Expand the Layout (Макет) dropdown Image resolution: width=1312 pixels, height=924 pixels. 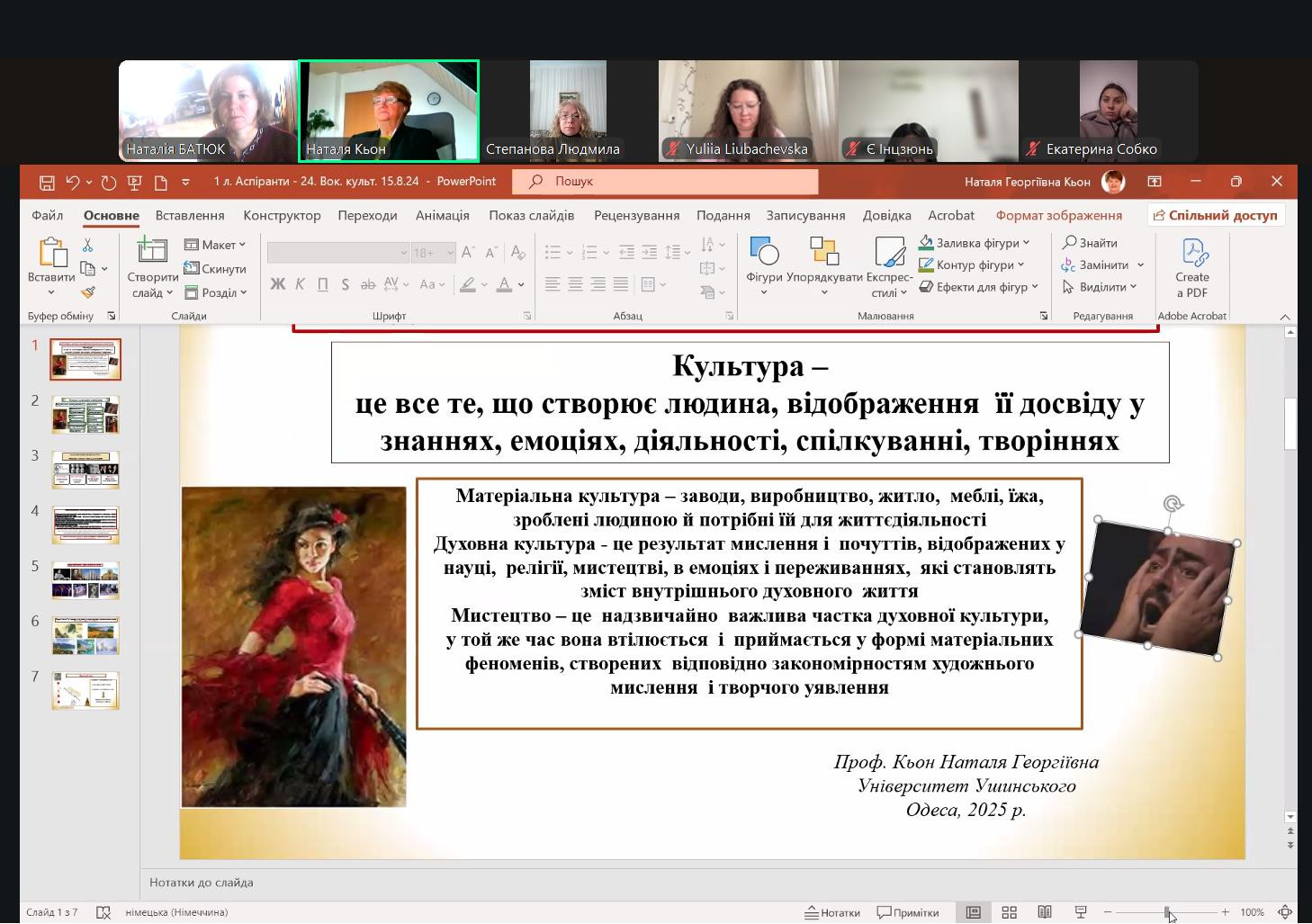tap(216, 245)
